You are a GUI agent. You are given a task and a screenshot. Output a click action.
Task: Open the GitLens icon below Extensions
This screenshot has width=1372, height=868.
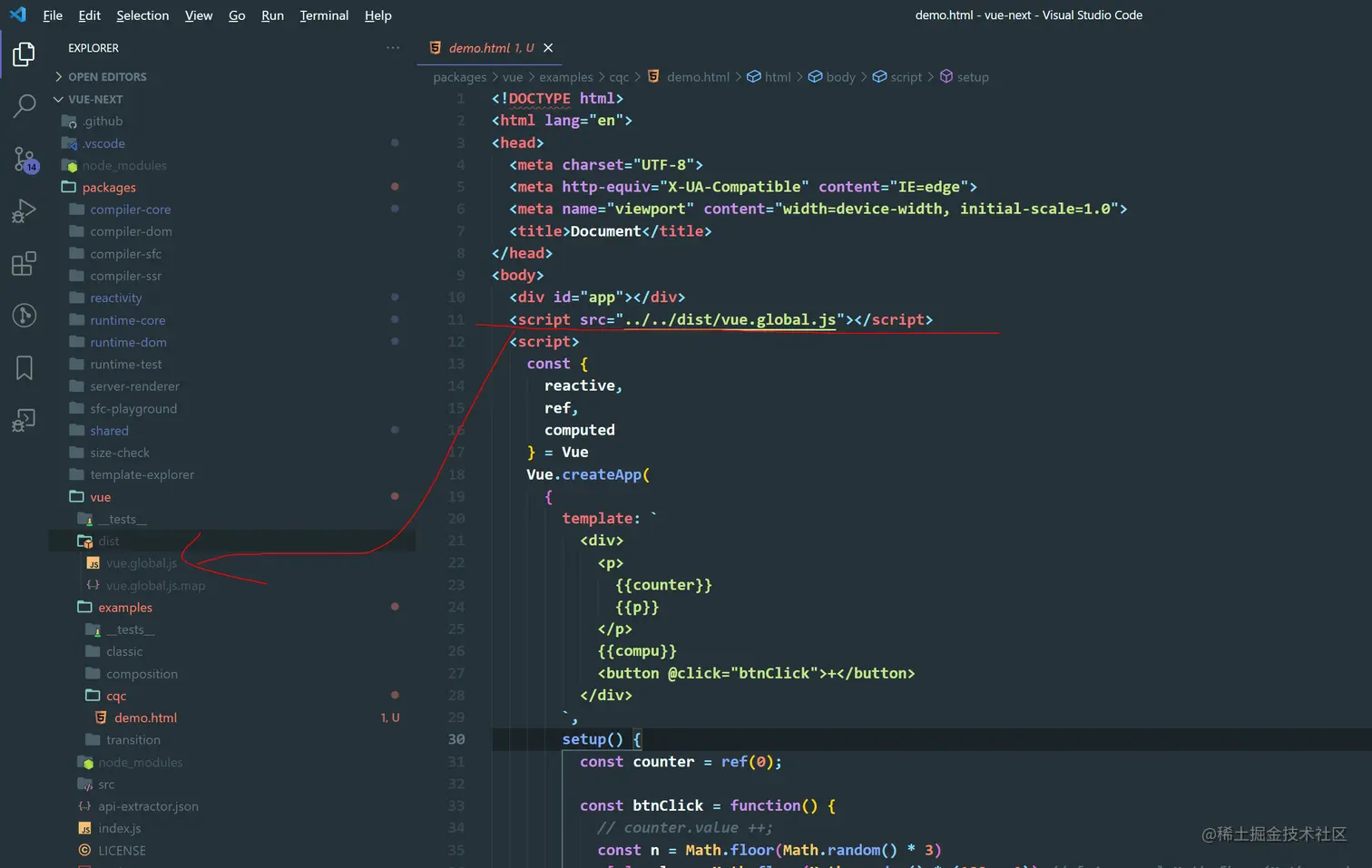(24, 316)
